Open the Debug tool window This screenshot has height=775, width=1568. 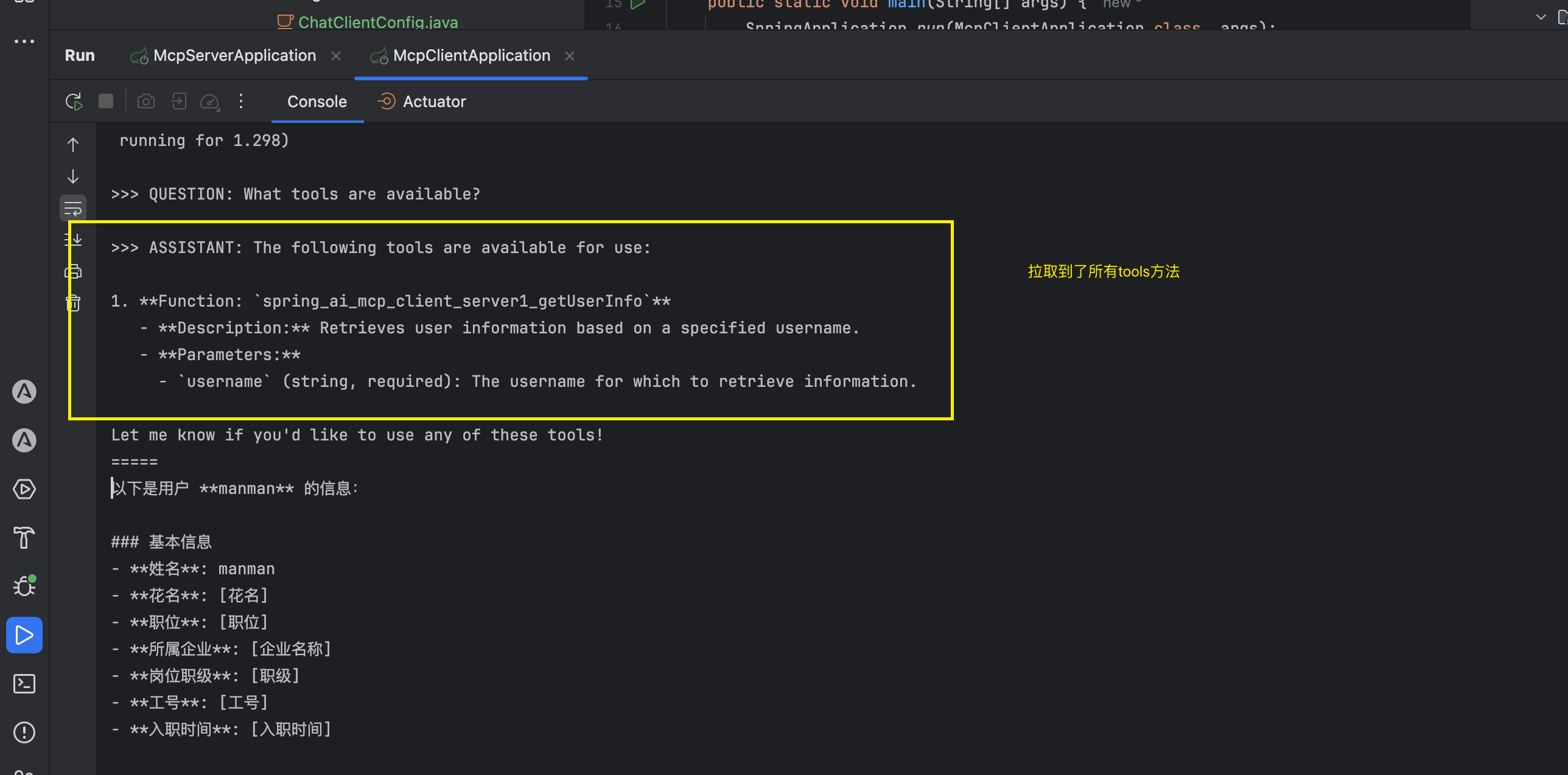pos(24,586)
